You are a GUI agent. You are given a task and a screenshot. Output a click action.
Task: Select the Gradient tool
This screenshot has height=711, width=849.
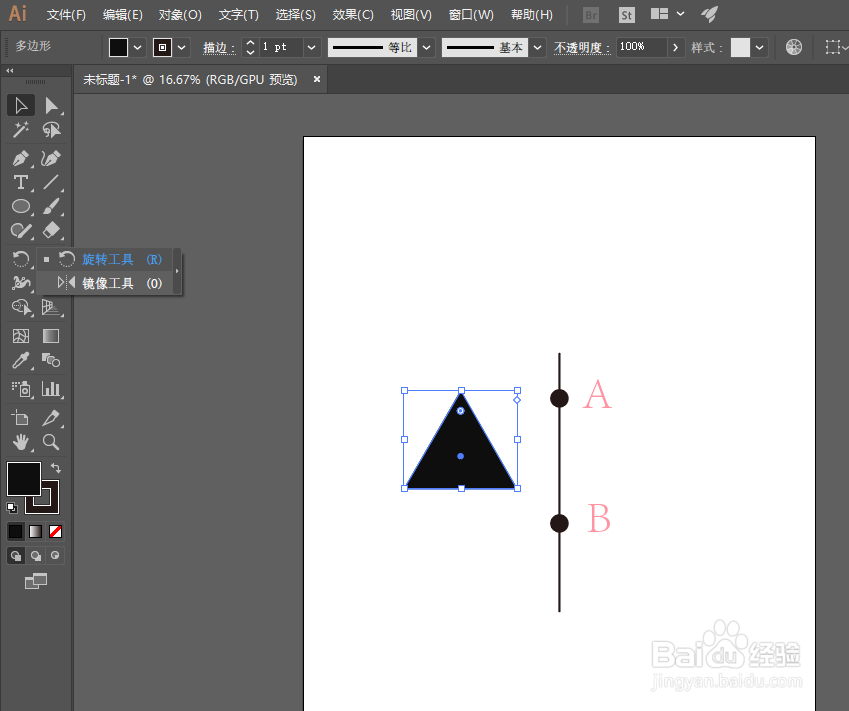(x=51, y=336)
